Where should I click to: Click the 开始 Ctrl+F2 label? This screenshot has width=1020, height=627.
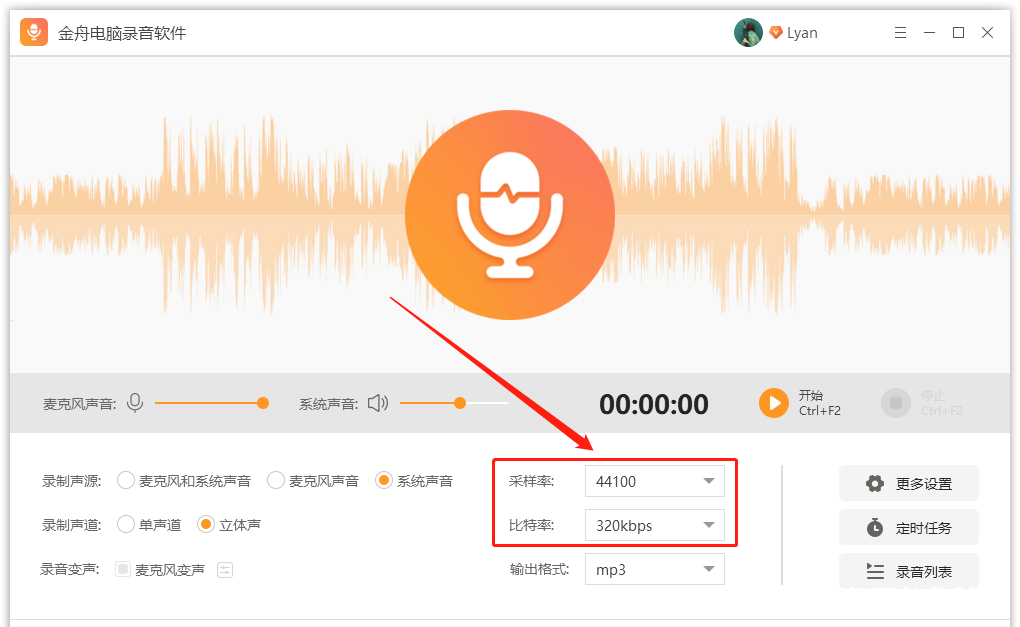pyautogui.click(x=820, y=403)
